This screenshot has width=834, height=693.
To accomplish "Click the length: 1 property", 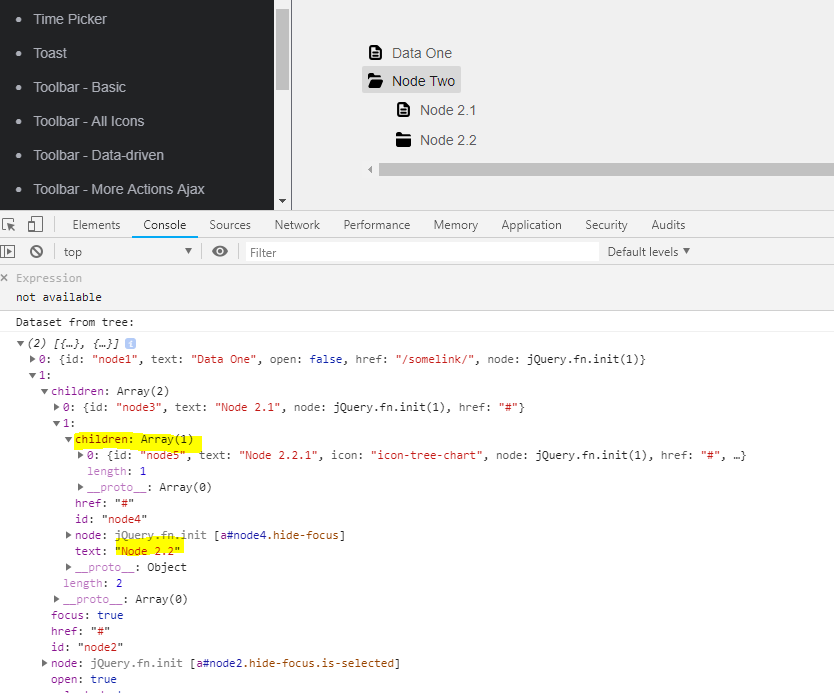I will pyautogui.click(x=116, y=471).
